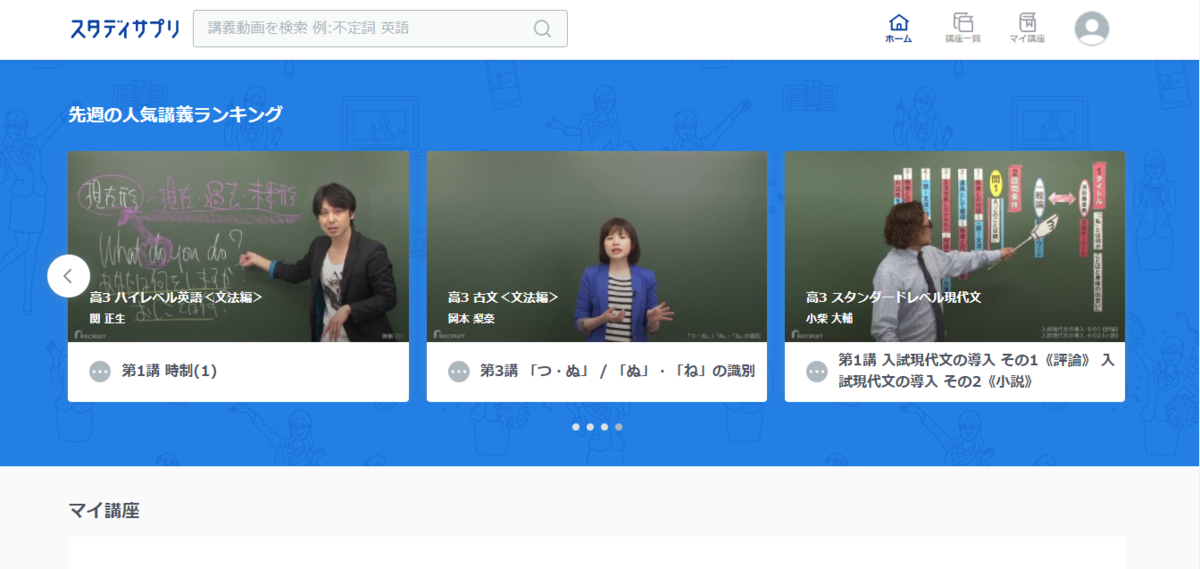Image resolution: width=1200 pixels, height=569 pixels.
Task: Open lesson 第1講 入試現代文の導入 その1《評論》
Action: pos(976,371)
